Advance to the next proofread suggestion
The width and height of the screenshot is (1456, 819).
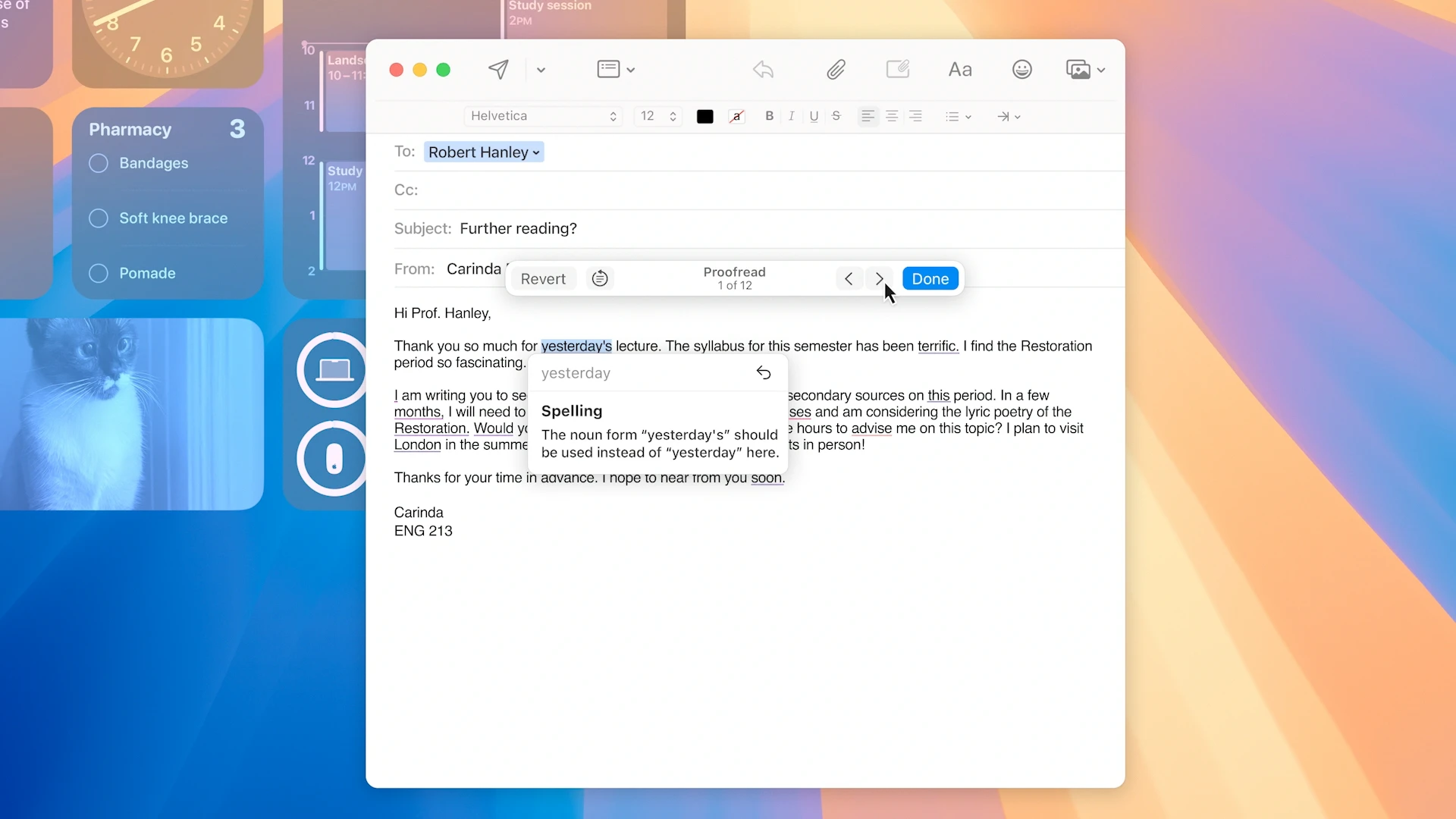click(x=879, y=278)
